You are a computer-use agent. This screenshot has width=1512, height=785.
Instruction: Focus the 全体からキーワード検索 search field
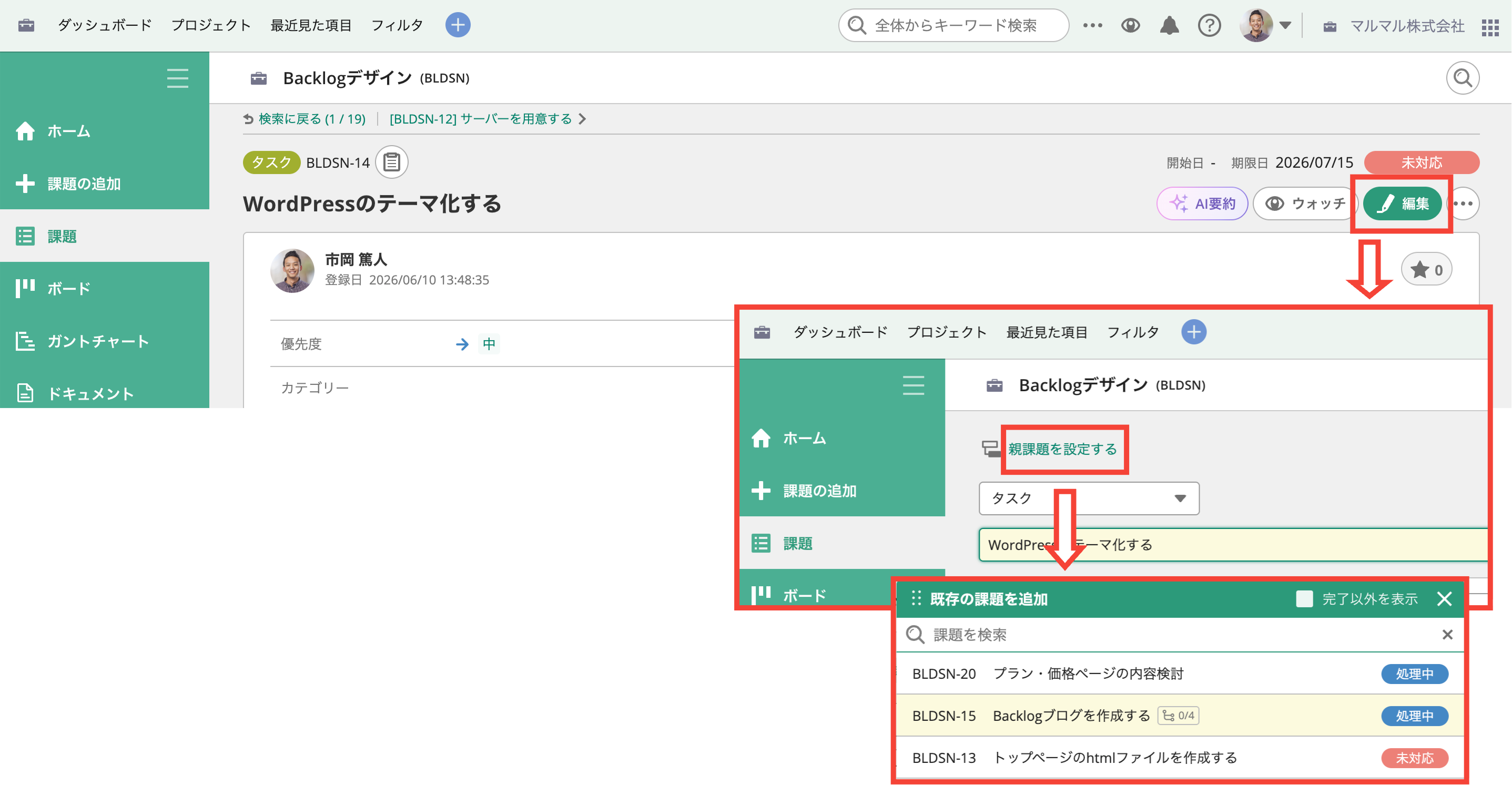click(x=954, y=25)
